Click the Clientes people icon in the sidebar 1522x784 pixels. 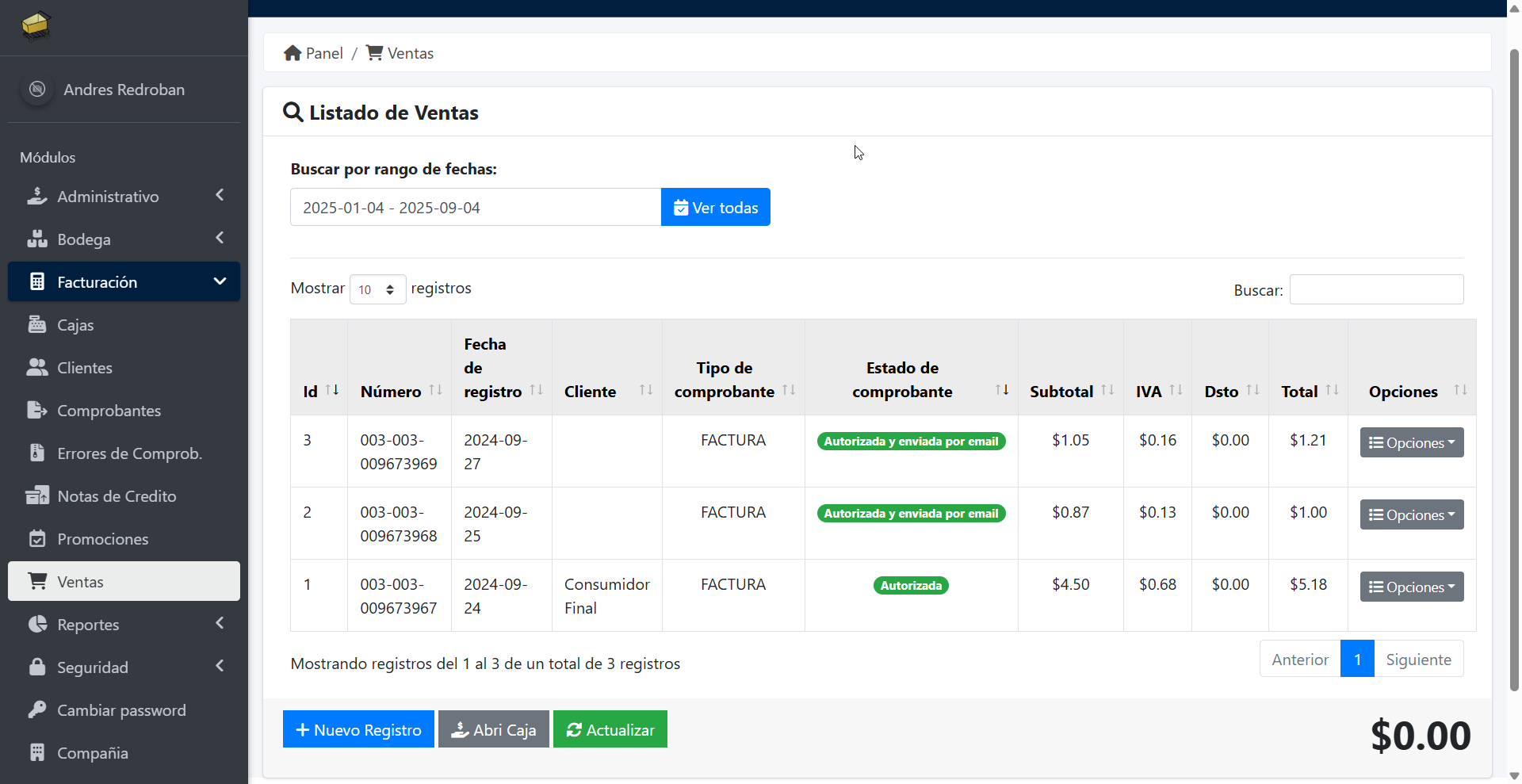[x=36, y=368]
